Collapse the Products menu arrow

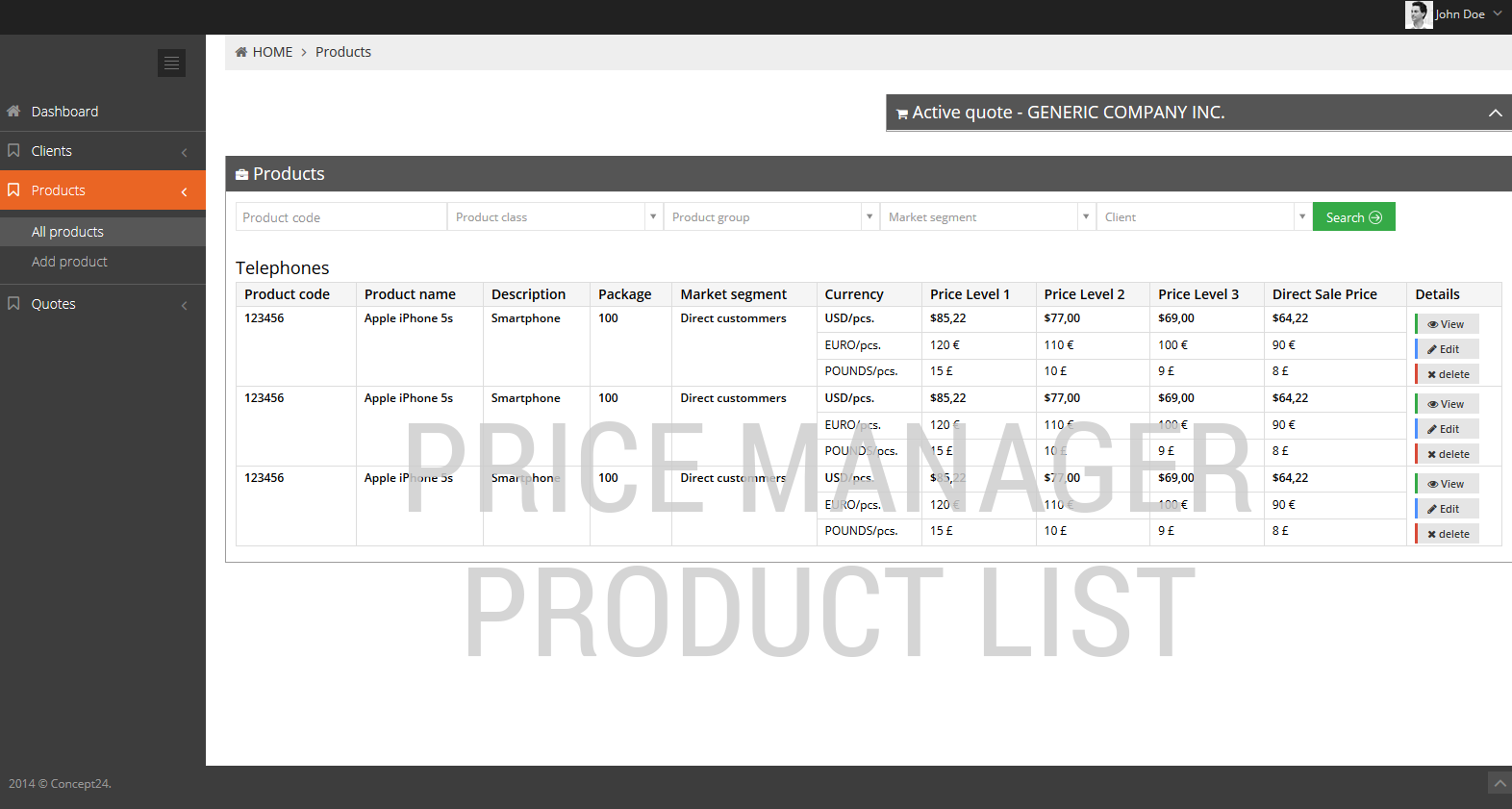pyautogui.click(x=184, y=191)
